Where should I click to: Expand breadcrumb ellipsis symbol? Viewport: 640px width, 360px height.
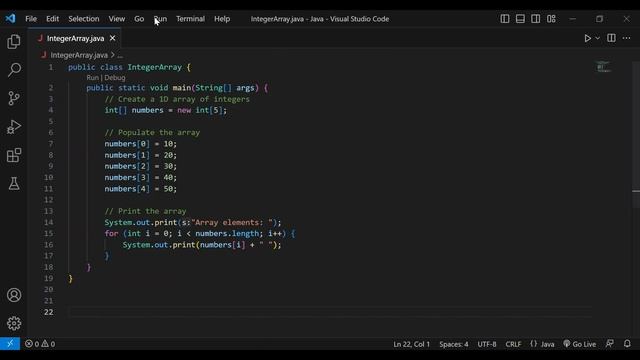(x=120, y=56)
